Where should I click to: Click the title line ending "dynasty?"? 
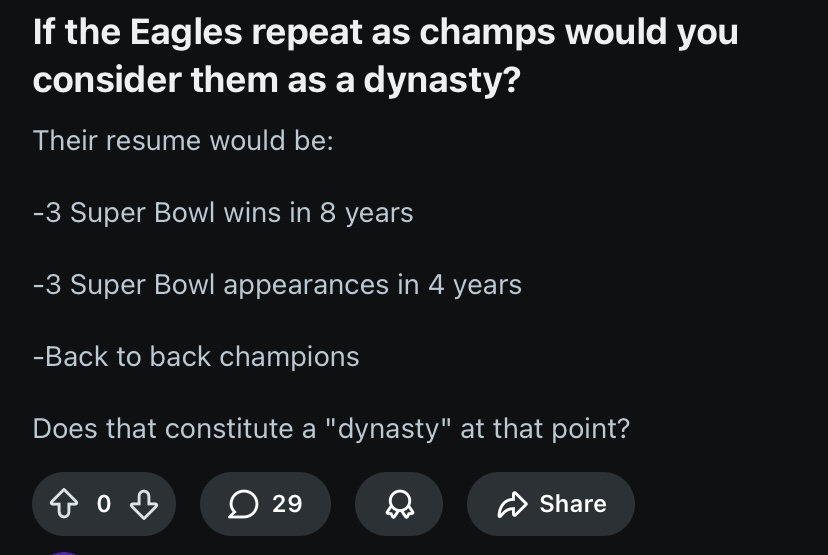(276, 80)
